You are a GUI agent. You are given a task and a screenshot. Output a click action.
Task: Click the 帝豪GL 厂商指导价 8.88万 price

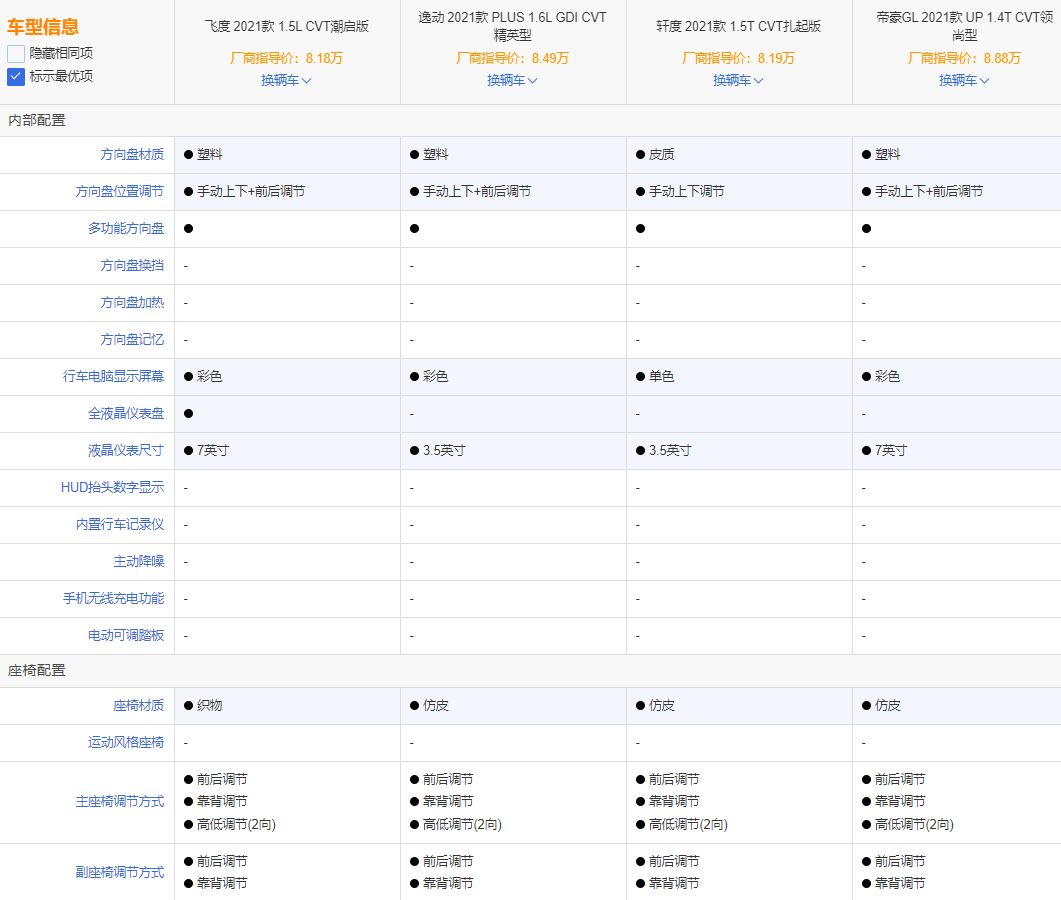coord(964,58)
